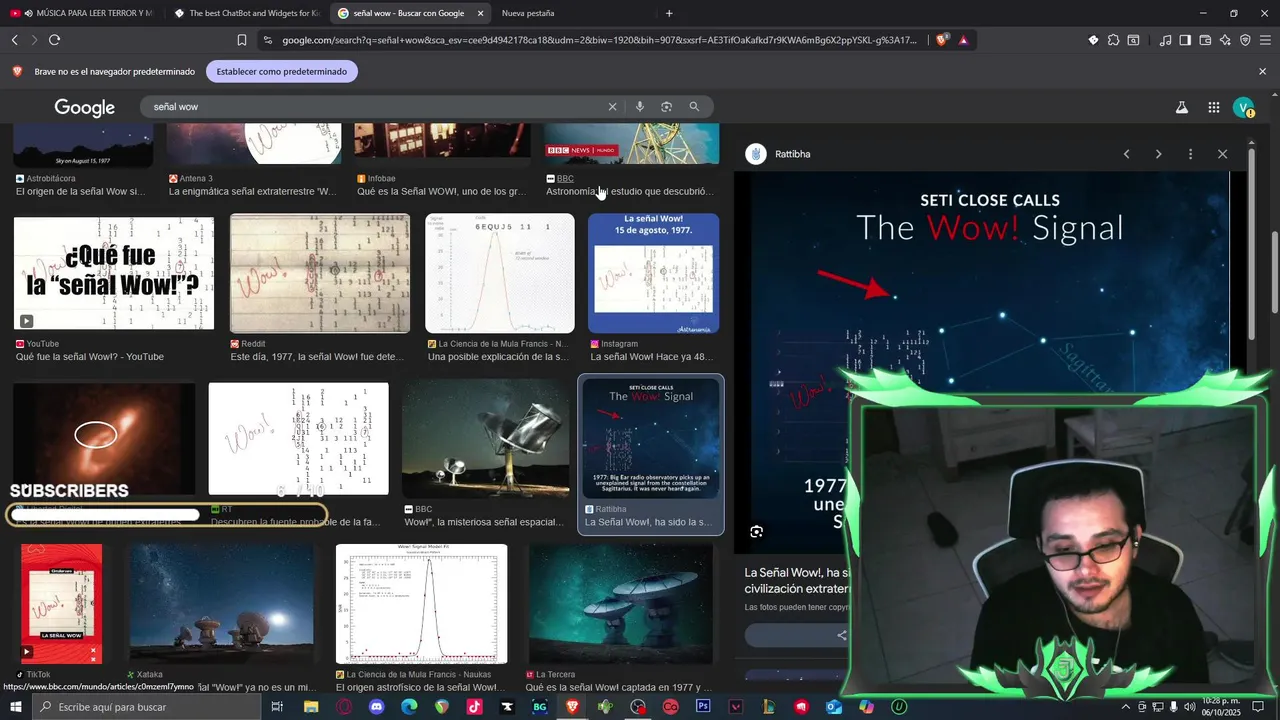Show previous image in preview panel
Viewport: 1280px width, 720px height.
(x=1127, y=154)
